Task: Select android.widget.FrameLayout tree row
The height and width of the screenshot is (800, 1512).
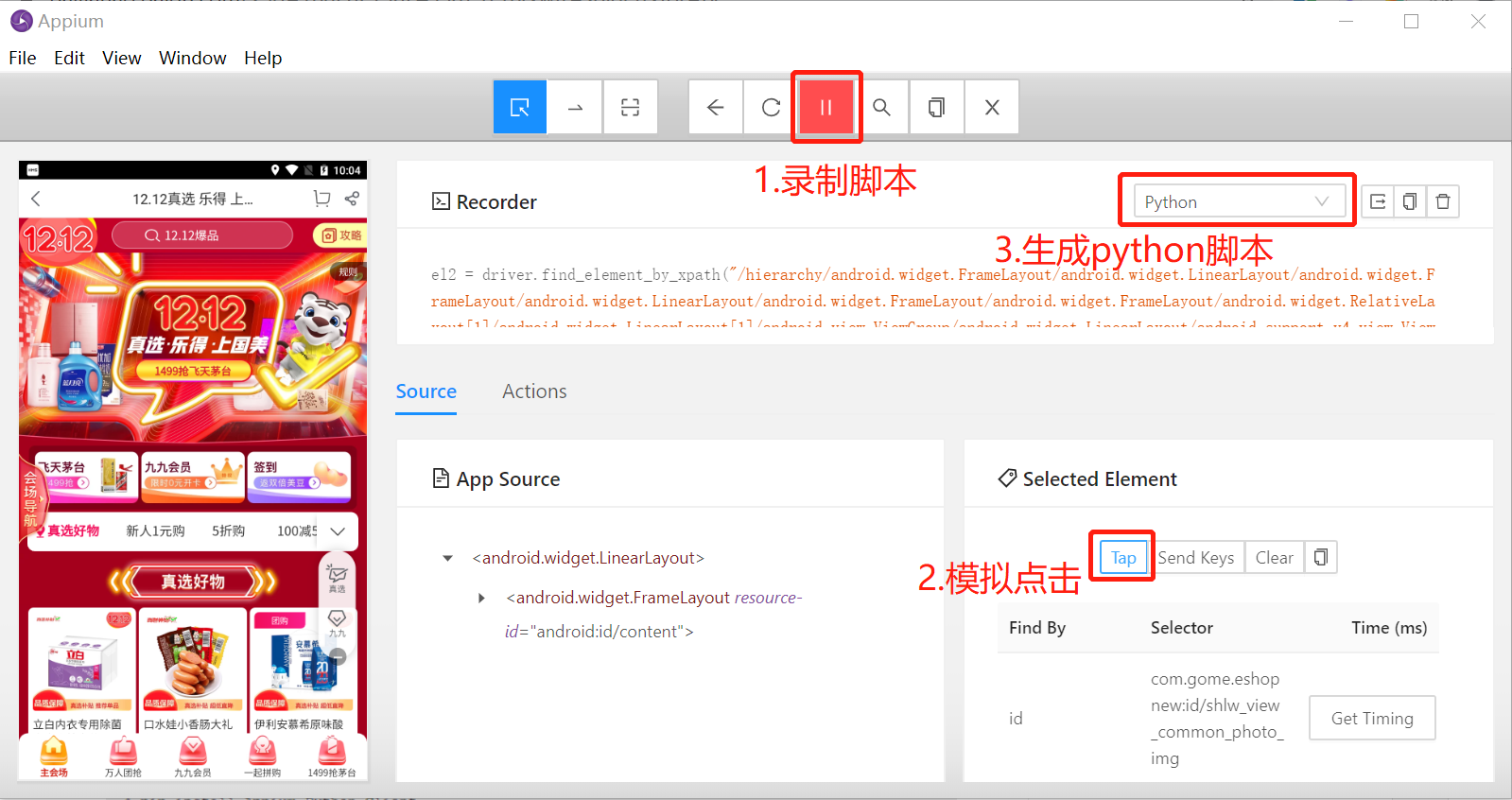Action: tap(653, 615)
